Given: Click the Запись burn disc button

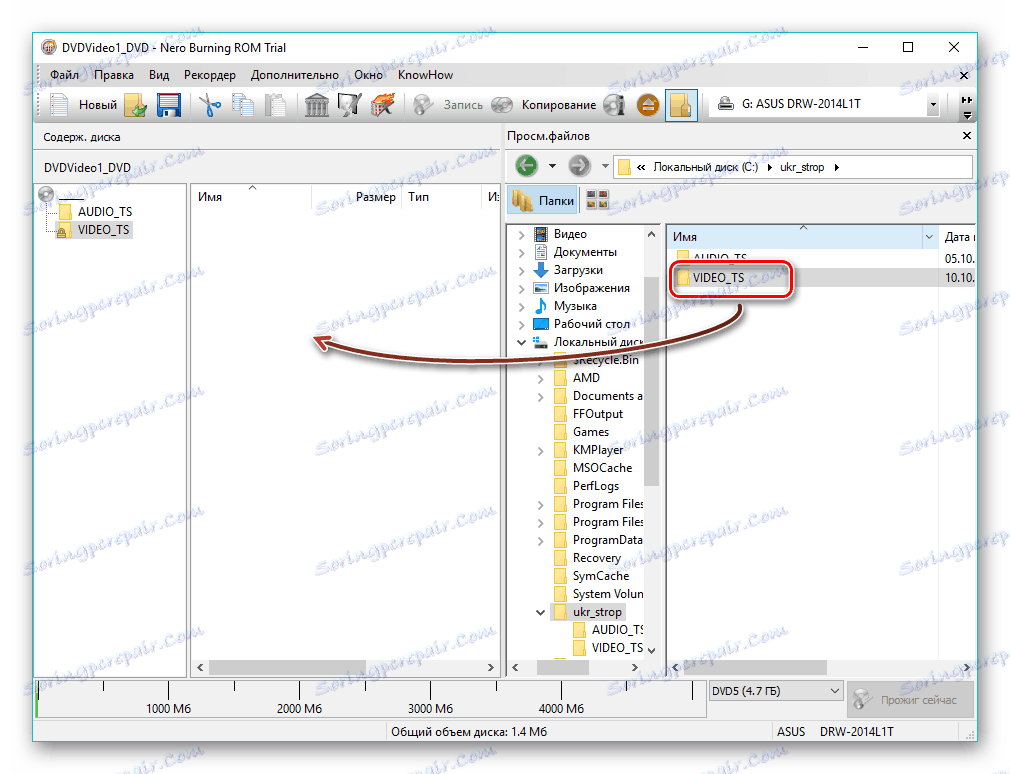Looking at the screenshot, I should pyautogui.click(x=448, y=105).
